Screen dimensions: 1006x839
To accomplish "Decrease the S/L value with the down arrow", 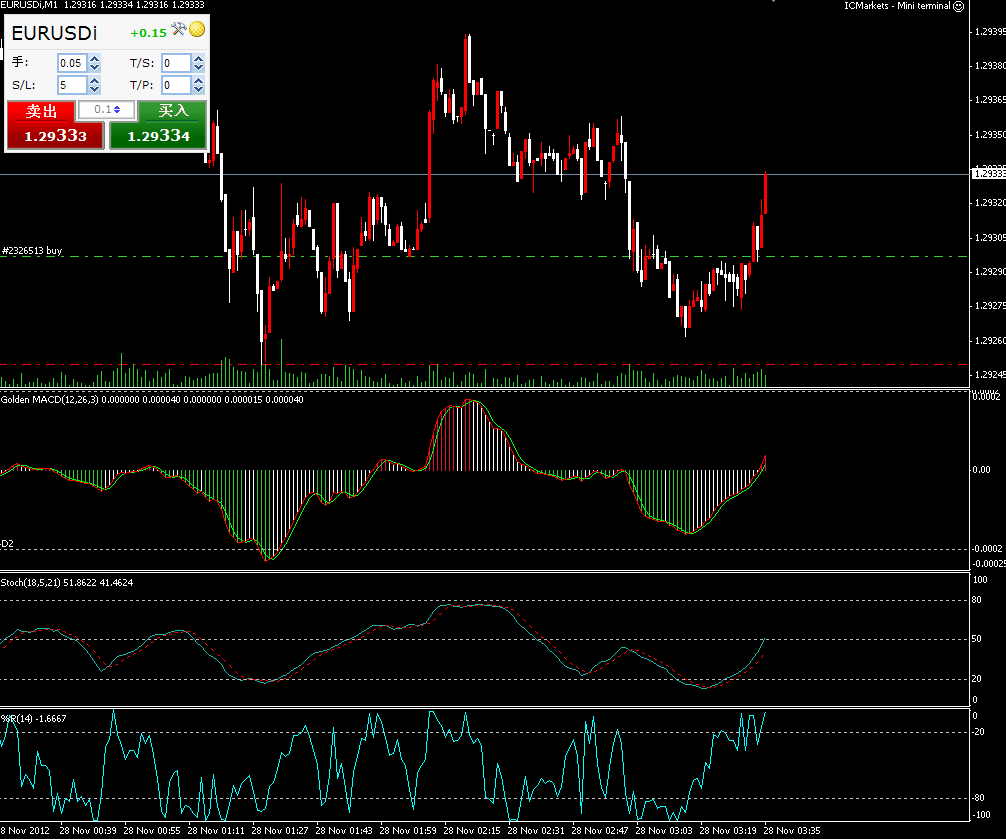I will pyautogui.click(x=95, y=89).
